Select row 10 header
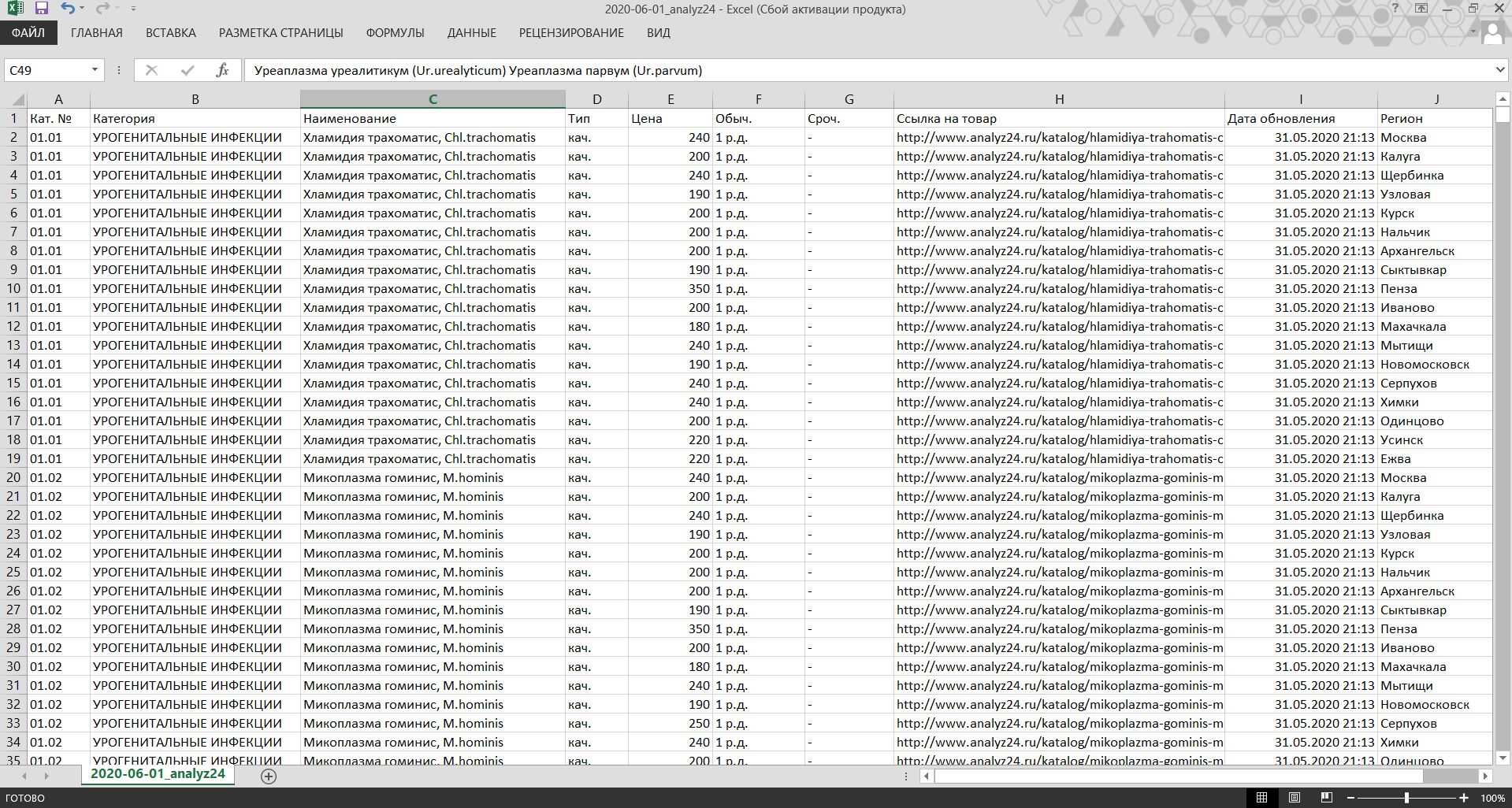Screen dimensions: 1512x808 click(x=13, y=288)
